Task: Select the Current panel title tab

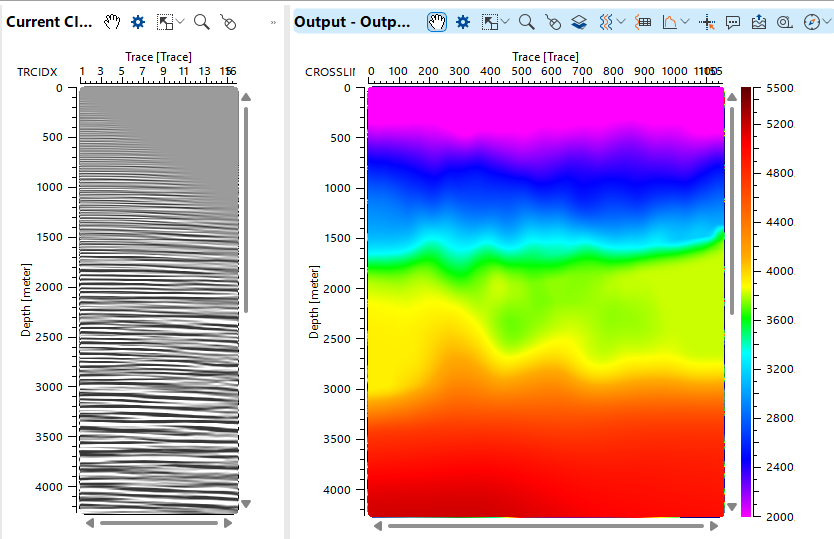Action: coord(49,22)
